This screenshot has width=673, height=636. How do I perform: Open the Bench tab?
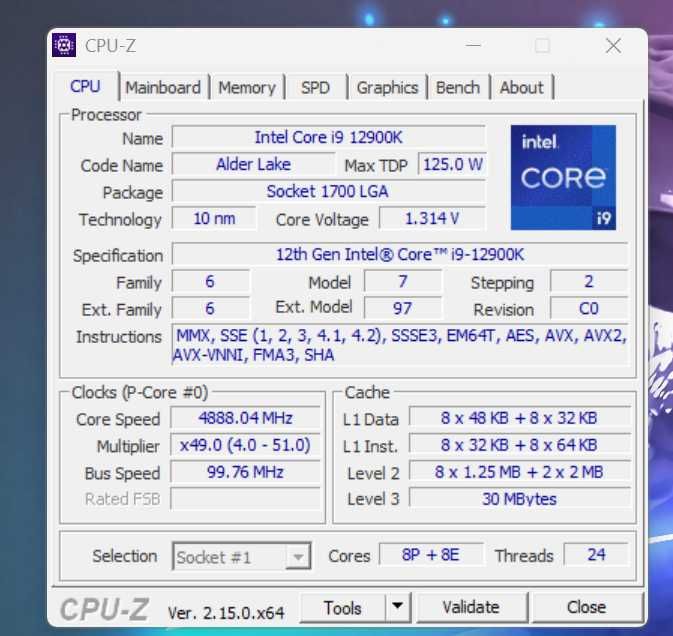point(458,88)
